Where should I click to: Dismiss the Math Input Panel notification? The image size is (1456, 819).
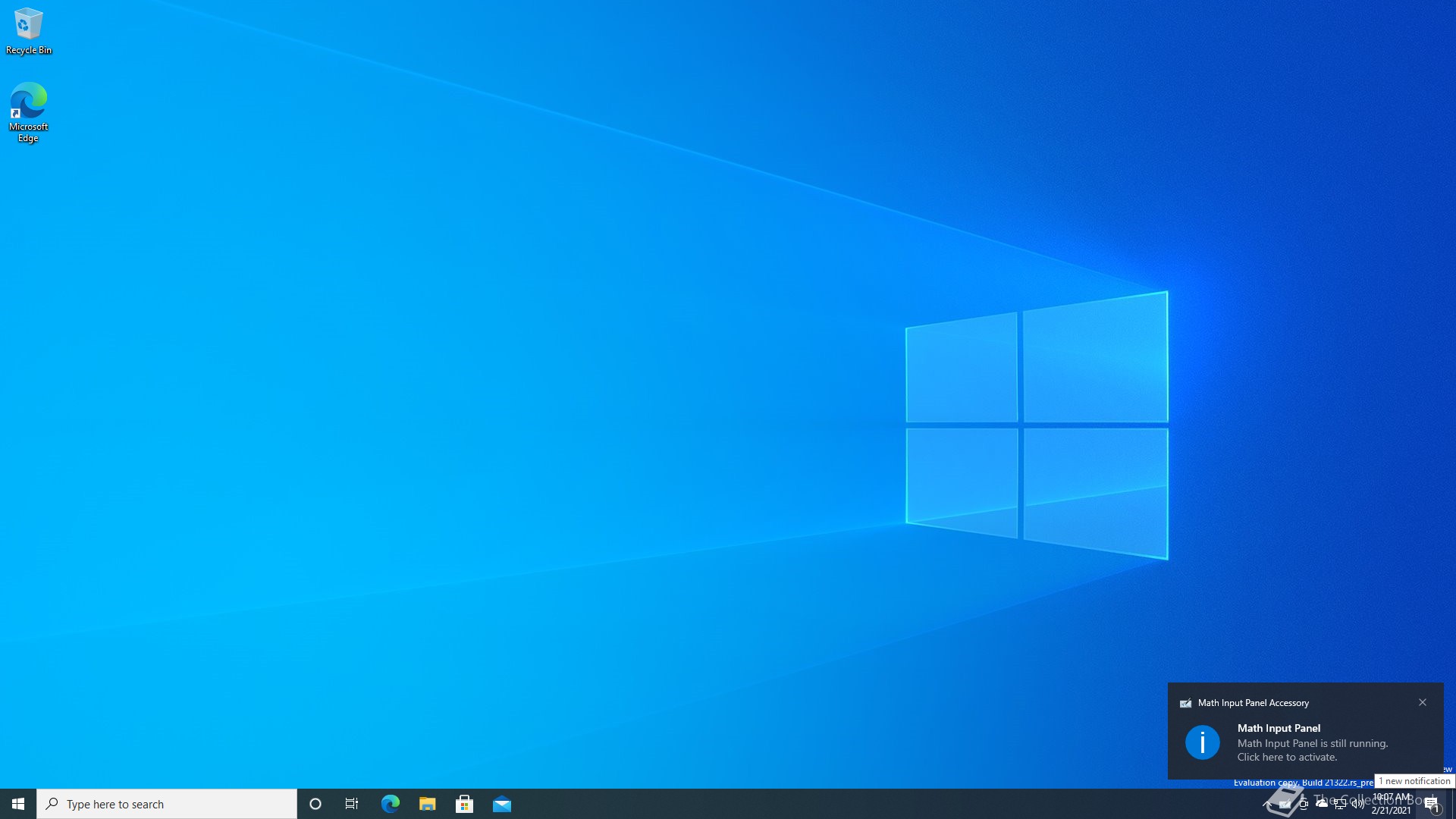coord(1423,702)
